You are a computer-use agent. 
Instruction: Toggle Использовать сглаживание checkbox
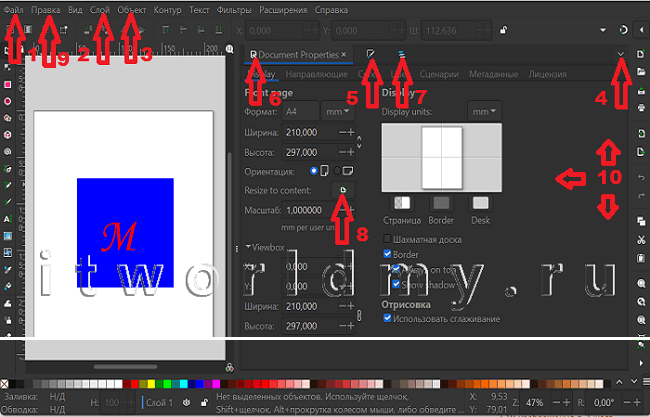(x=387, y=318)
